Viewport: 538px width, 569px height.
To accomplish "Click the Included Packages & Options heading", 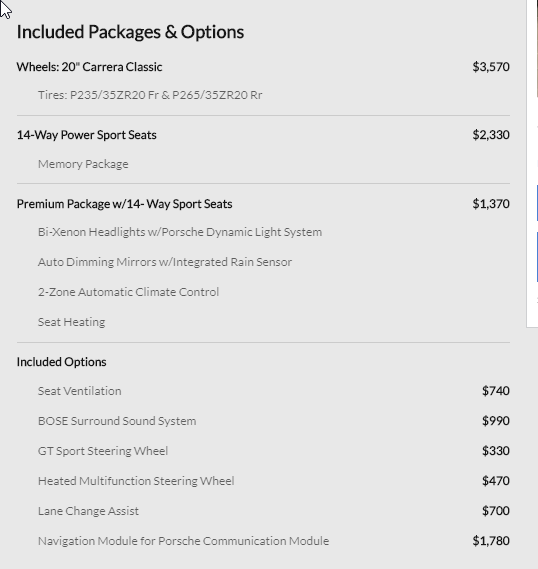I will 130,32.
